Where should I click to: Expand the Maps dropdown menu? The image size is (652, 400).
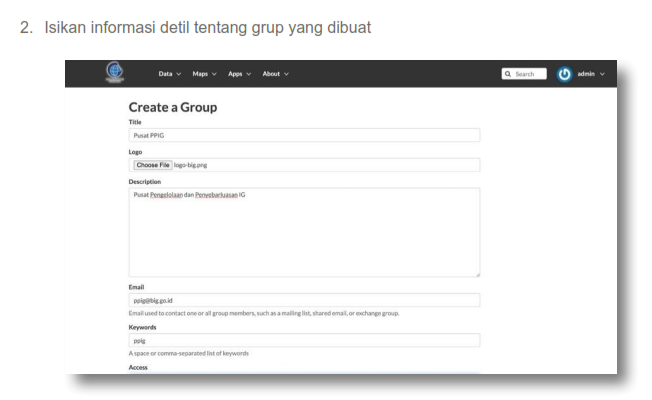(x=207, y=74)
